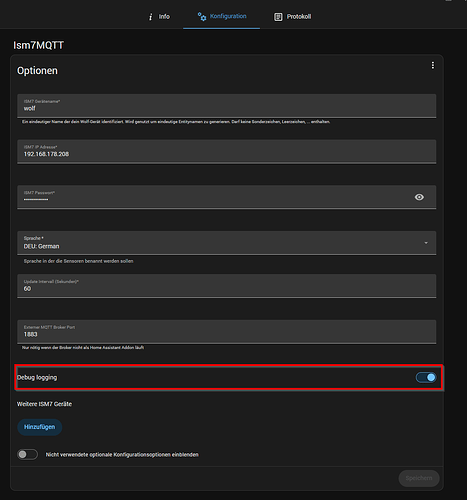
Task: Click the Speichern button
Action: [419, 478]
